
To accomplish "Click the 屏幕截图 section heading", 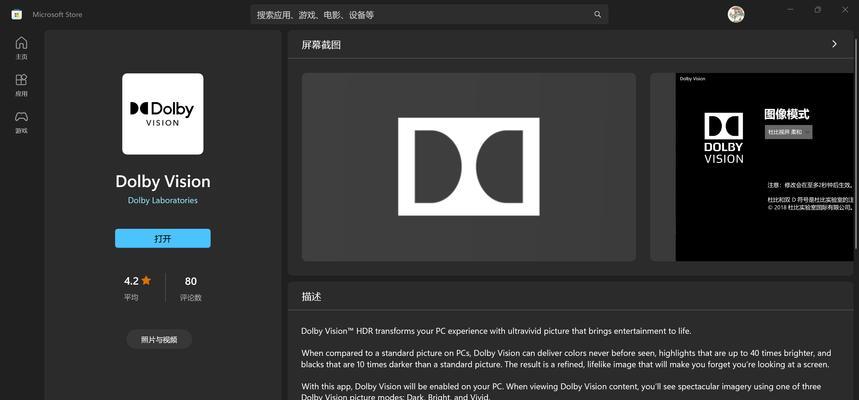I will (321, 45).
